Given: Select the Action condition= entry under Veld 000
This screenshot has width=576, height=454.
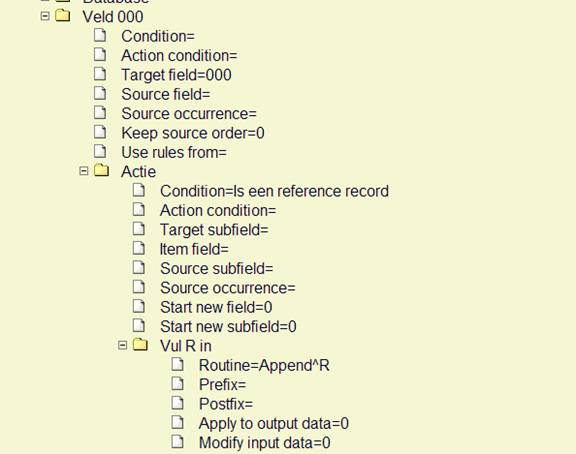Looking at the screenshot, I should [179, 56].
